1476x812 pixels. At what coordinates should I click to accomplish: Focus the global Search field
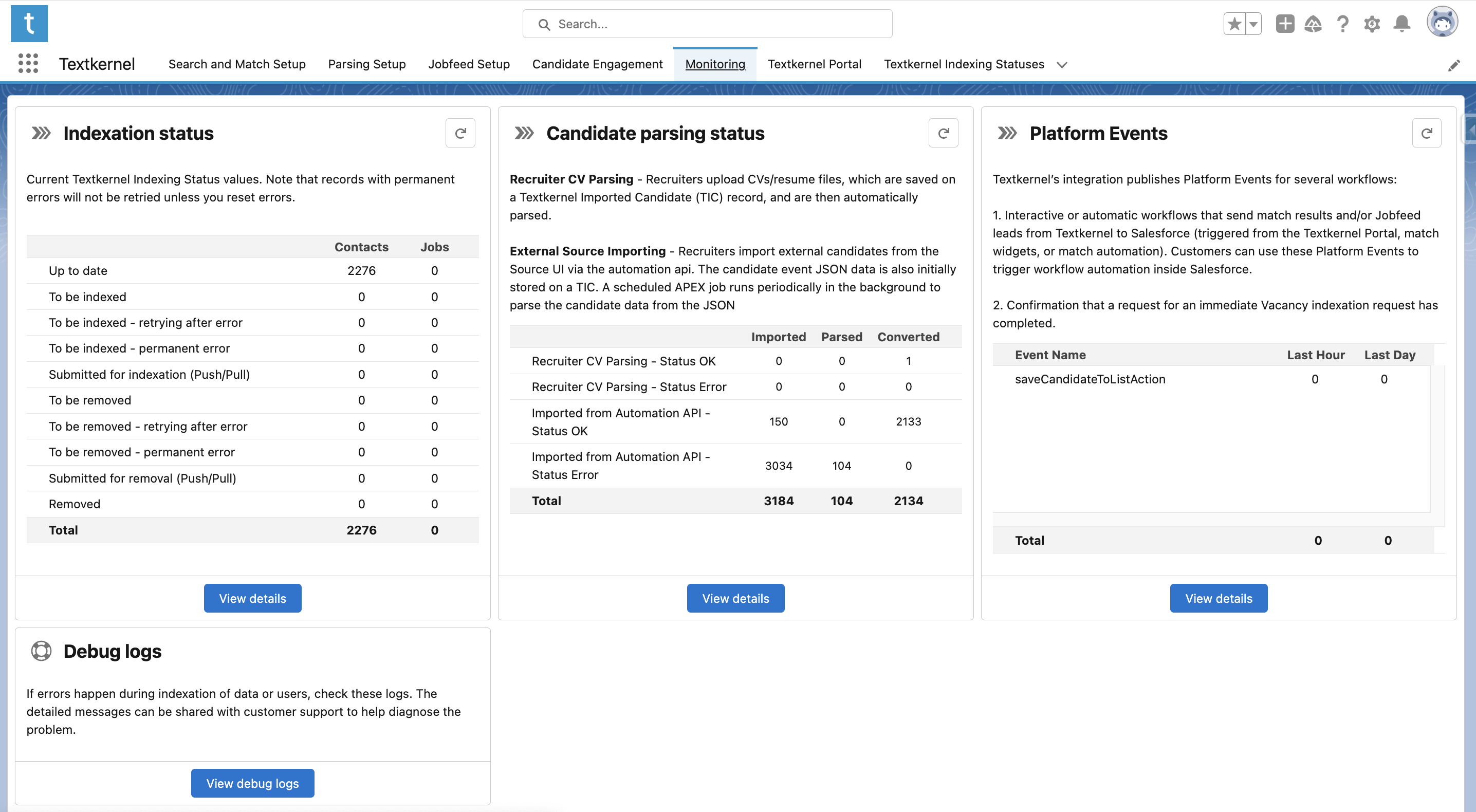[x=707, y=24]
